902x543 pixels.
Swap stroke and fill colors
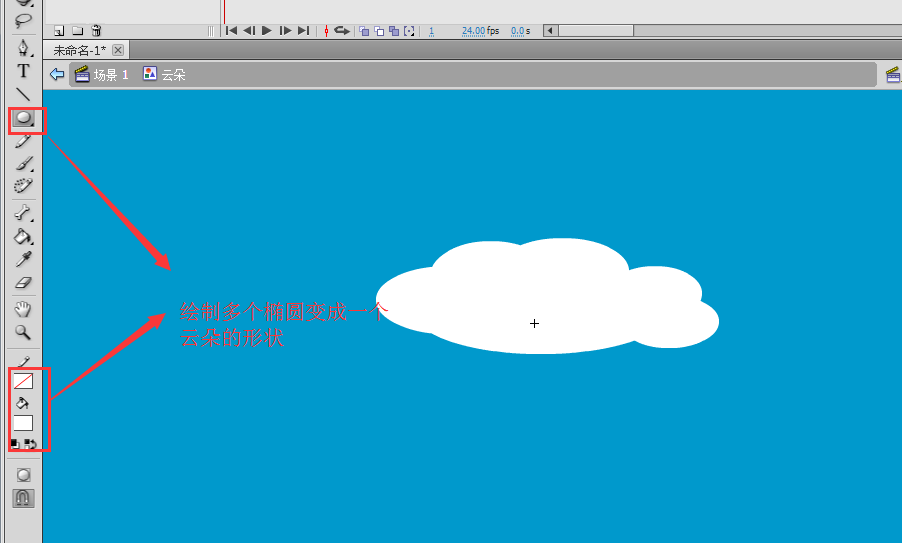click(x=30, y=444)
